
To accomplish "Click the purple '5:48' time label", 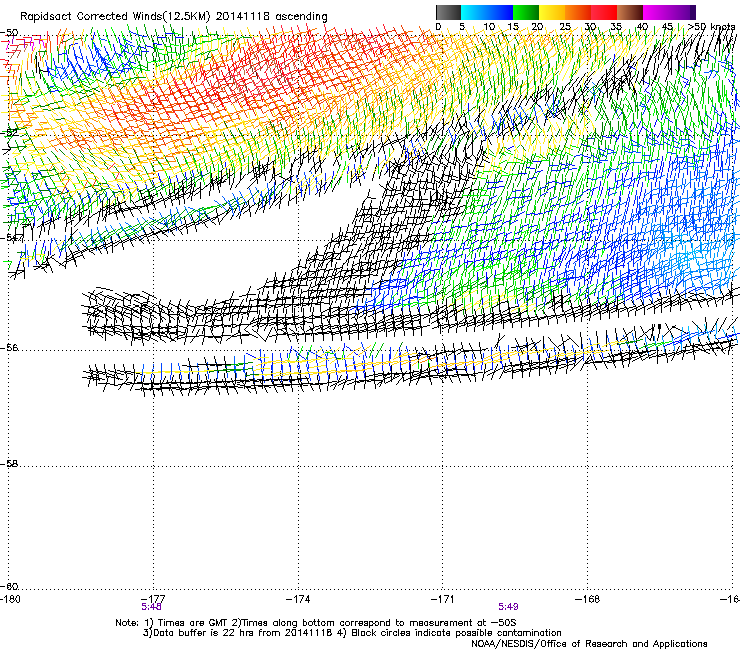I will [x=151, y=607].
